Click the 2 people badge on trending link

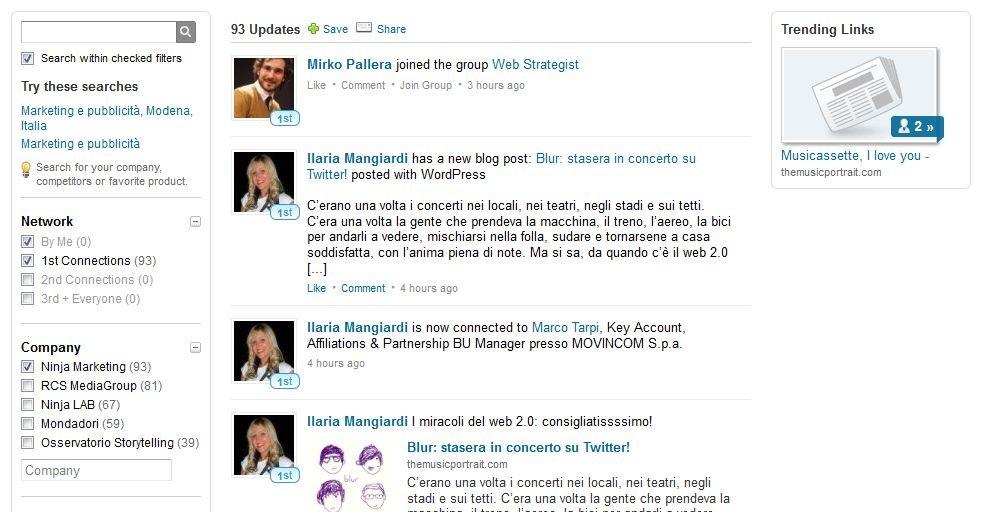coord(916,126)
